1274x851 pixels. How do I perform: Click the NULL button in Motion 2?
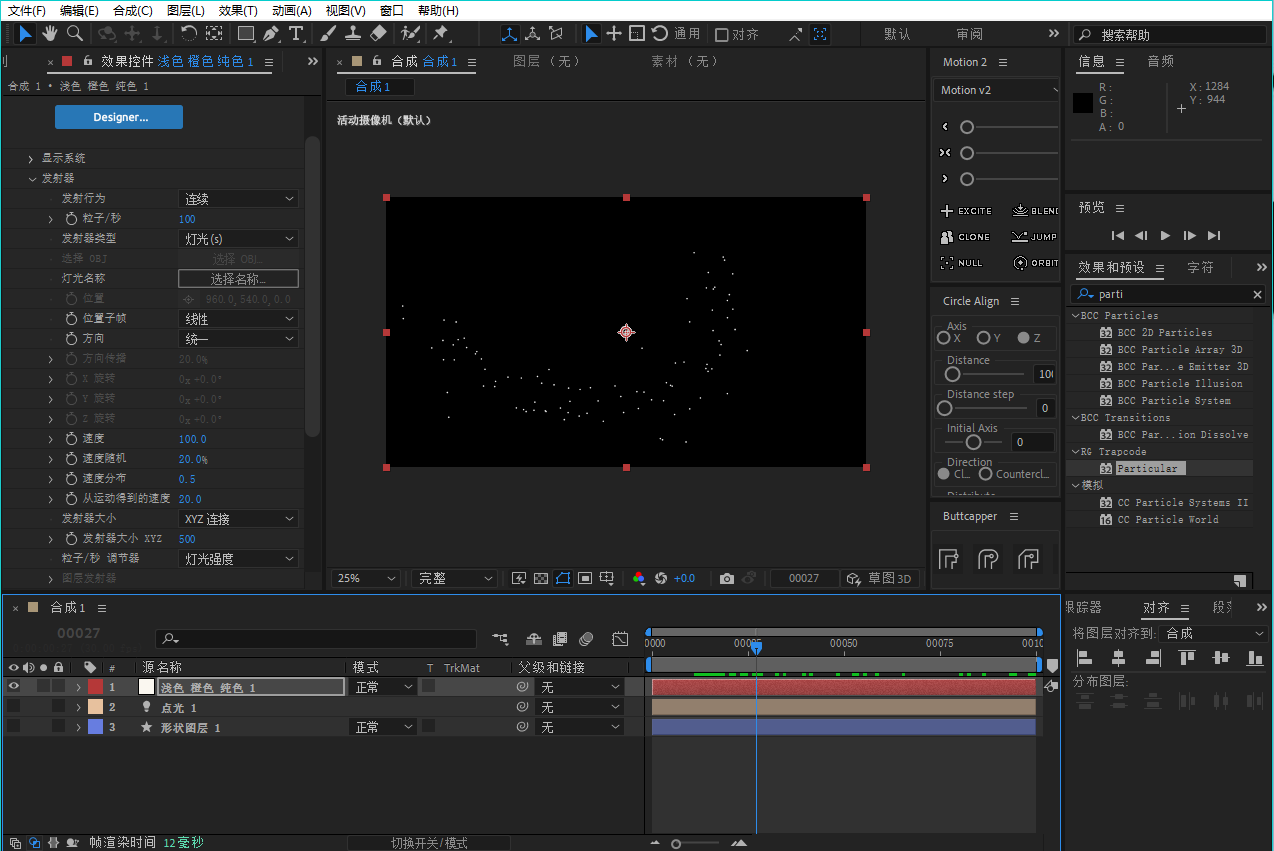[x=961, y=263]
